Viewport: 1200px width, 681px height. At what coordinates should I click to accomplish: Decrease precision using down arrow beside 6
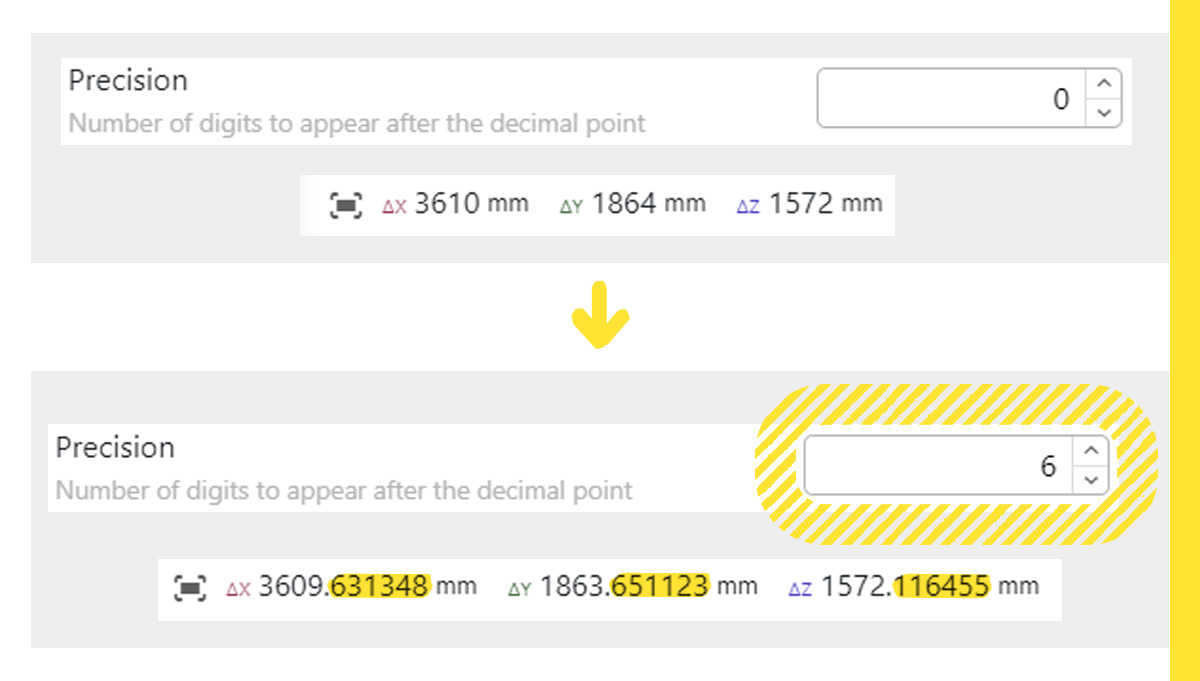(x=1090, y=480)
